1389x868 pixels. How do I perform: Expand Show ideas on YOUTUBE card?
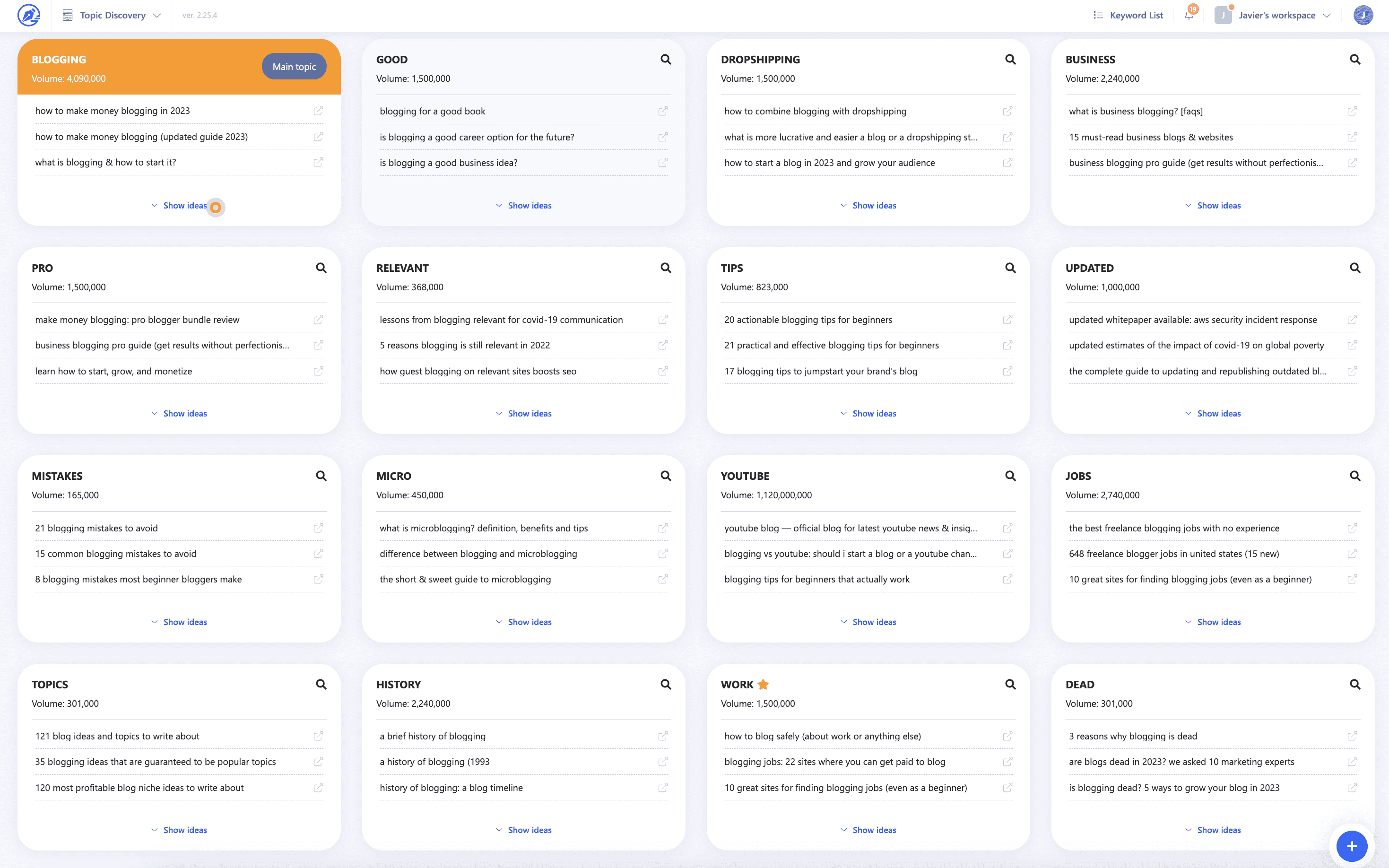(x=868, y=622)
